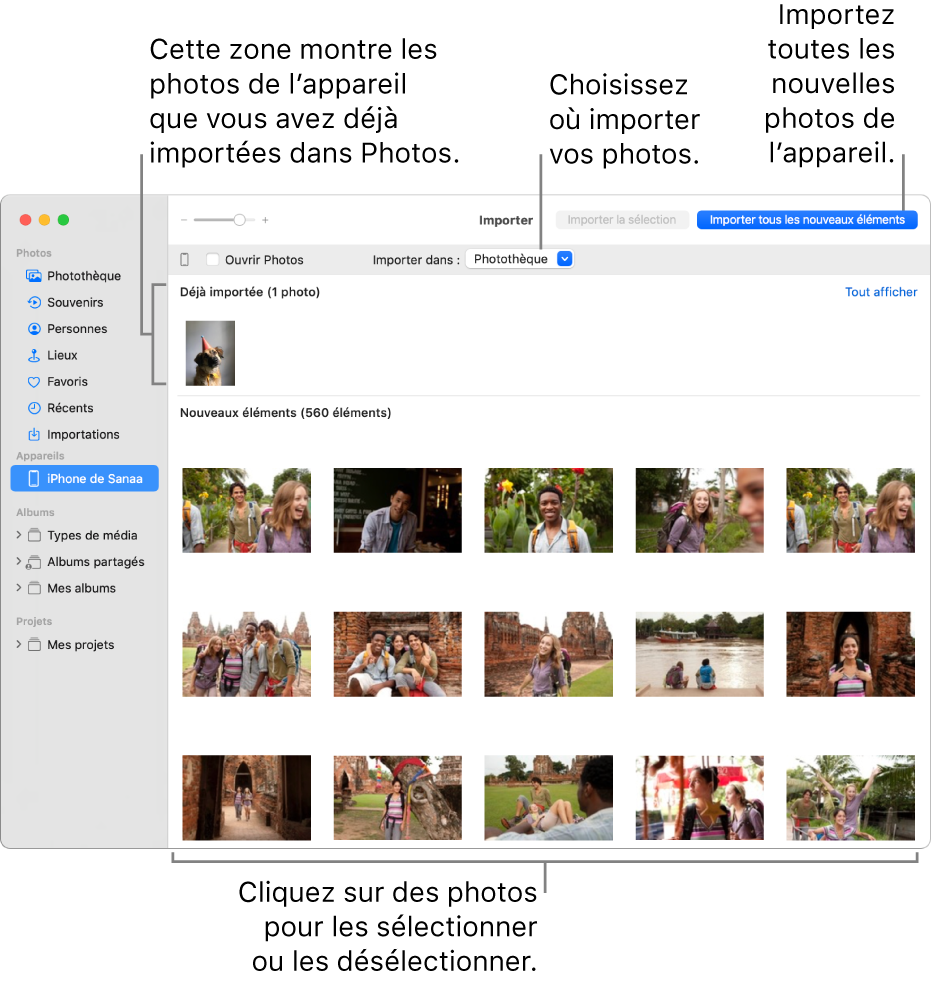Click the thumbnail size slider
Screen dimensions: 931x984
tap(239, 219)
